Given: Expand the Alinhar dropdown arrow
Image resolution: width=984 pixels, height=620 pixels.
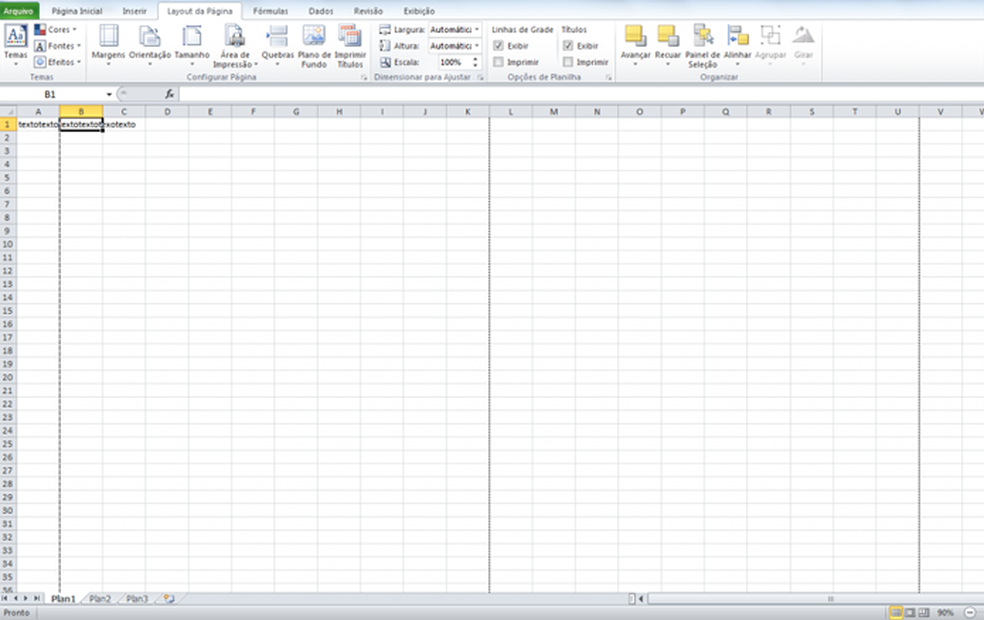Looking at the screenshot, I should click(x=737, y=64).
